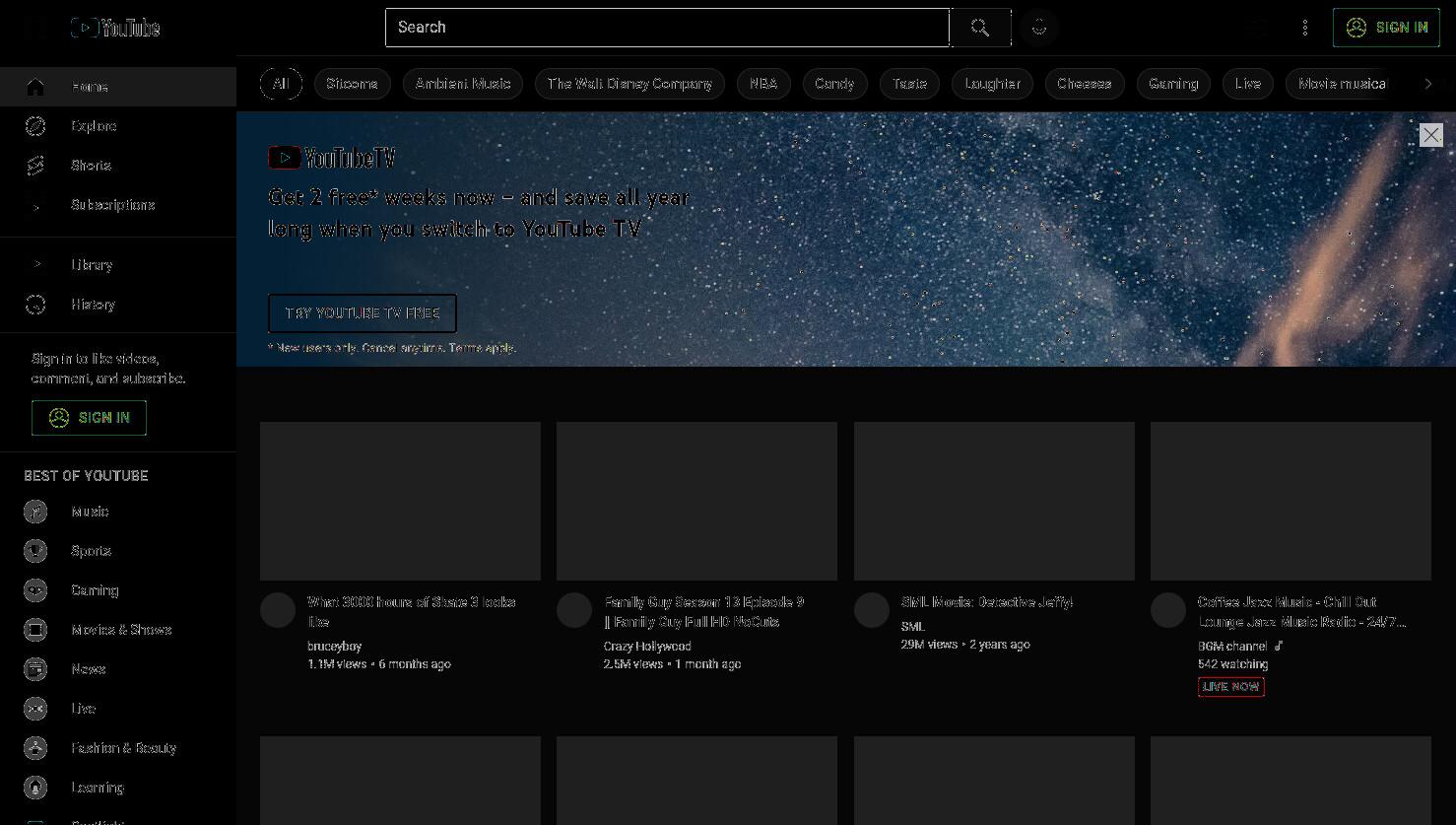Click SML Movie: Detective Jeffy! title

tap(987, 602)
